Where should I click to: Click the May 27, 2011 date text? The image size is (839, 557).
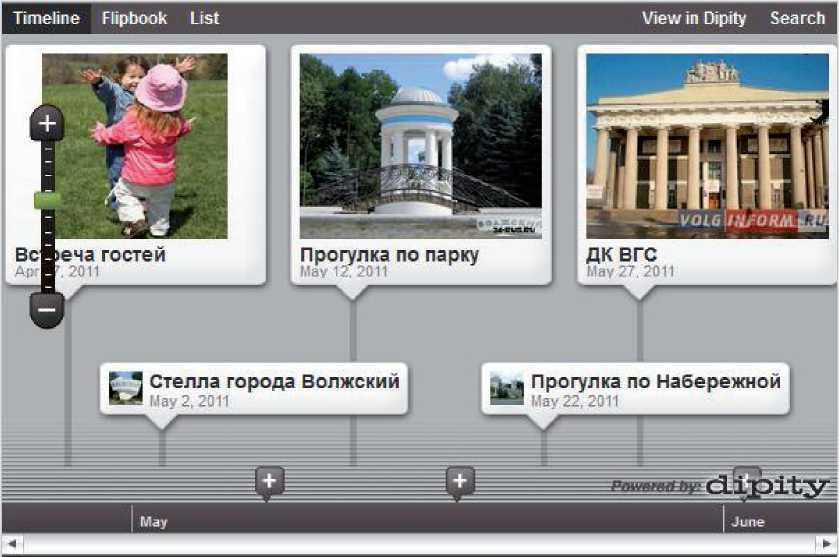click(630, 272)
